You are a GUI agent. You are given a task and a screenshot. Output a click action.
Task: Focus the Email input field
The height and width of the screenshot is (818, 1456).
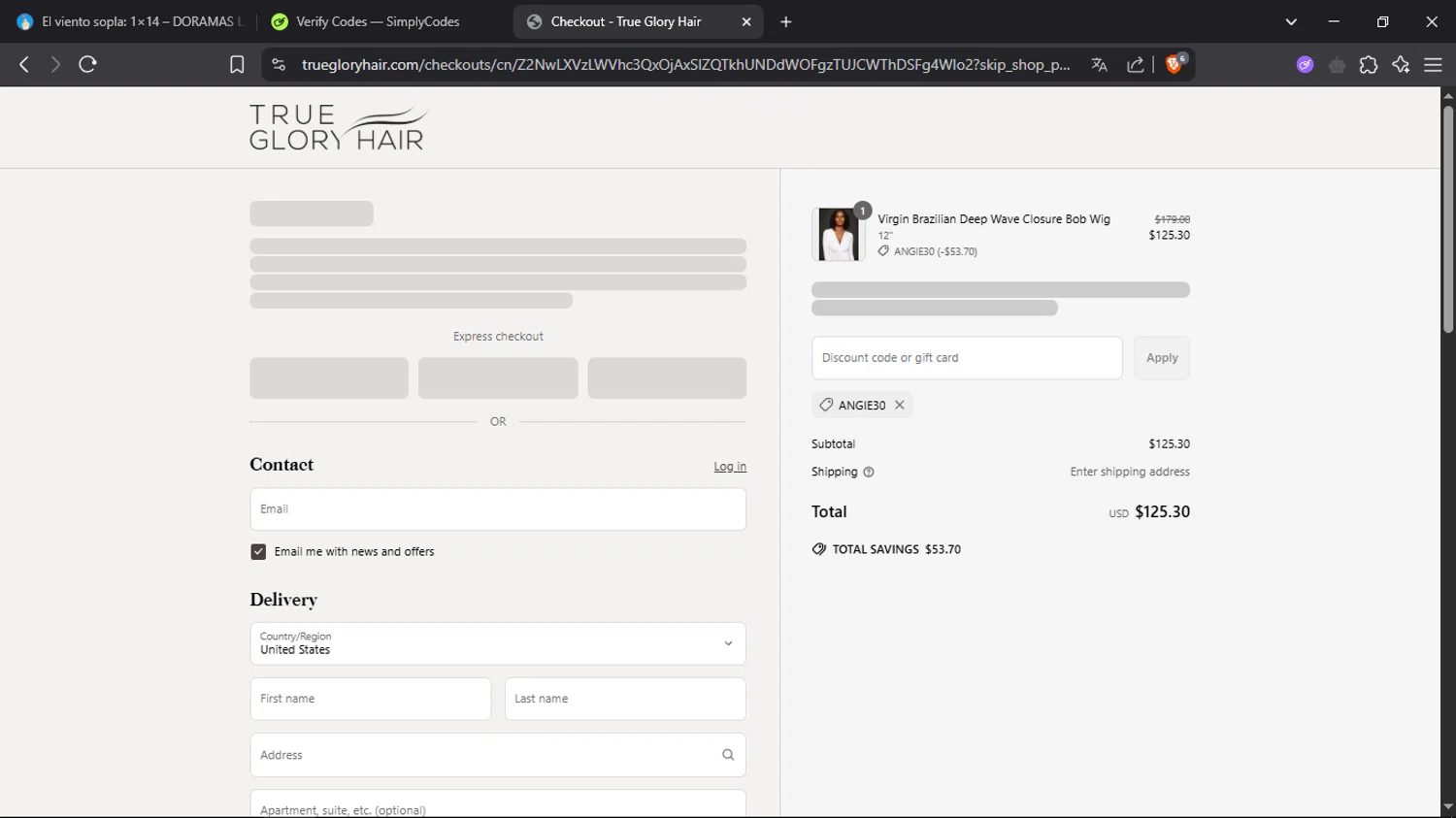pyautogui.click(x=498, y=509)
